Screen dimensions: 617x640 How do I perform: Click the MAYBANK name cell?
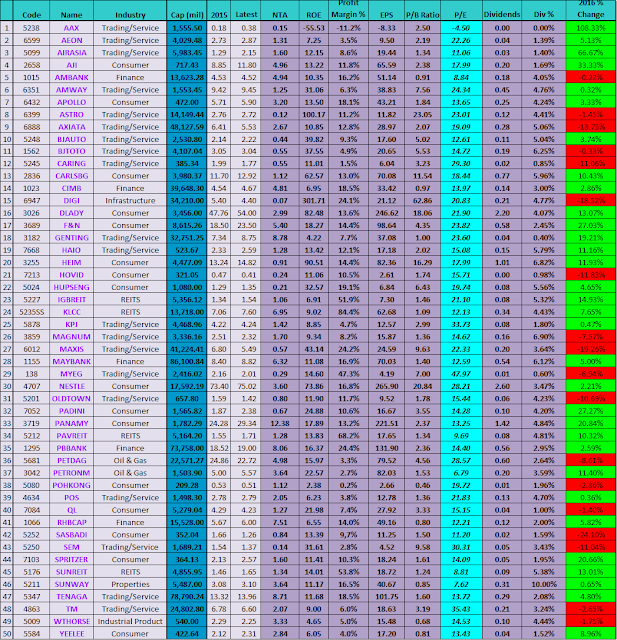pyautogui.click(x=71, y=362)
